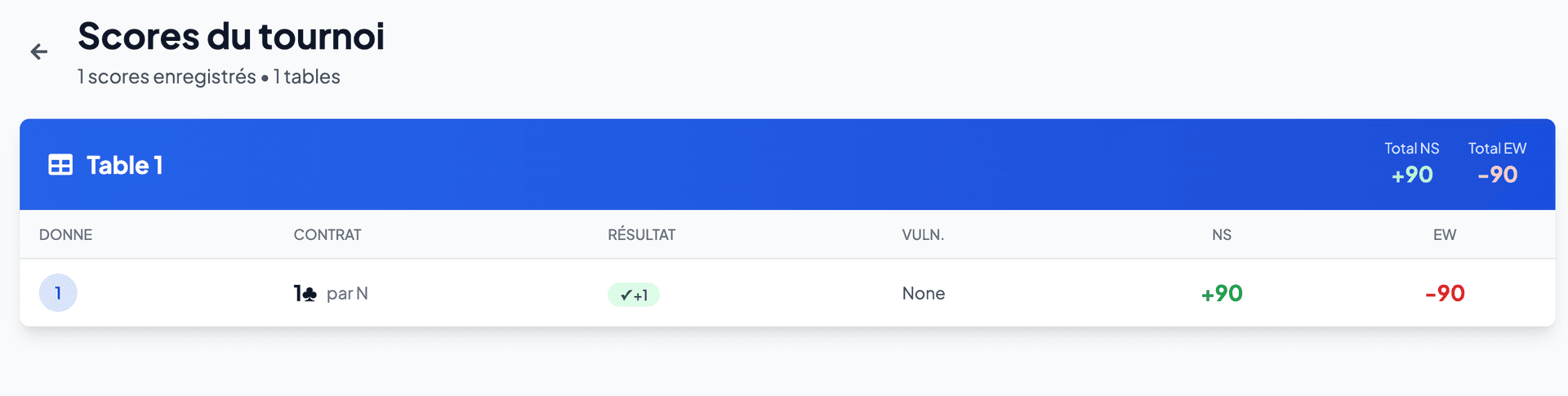Click the EW column header

click(x=1445, y=235)
